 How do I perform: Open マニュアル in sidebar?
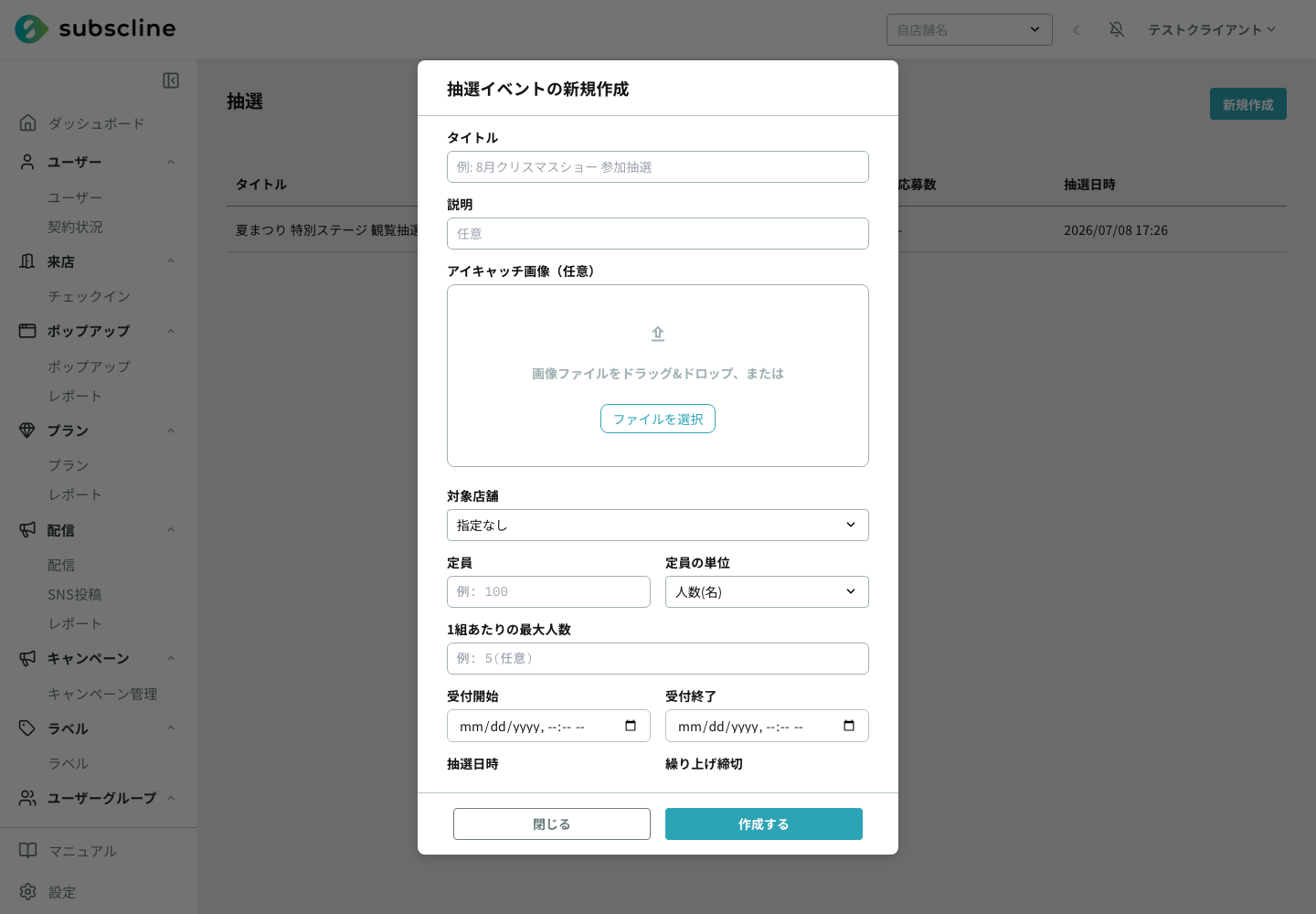(x=82, y=851)
